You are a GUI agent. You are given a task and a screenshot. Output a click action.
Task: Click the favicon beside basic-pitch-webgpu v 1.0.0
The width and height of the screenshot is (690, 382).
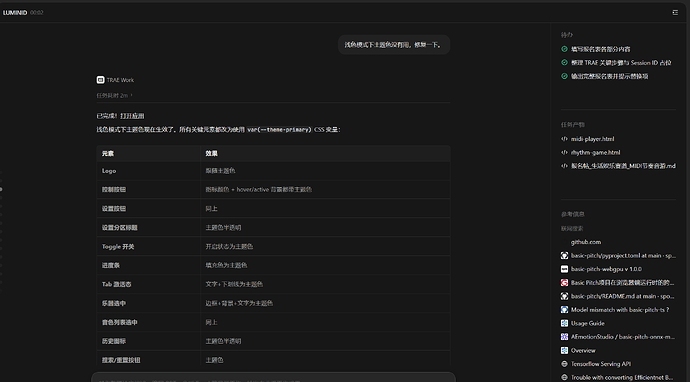564,269
